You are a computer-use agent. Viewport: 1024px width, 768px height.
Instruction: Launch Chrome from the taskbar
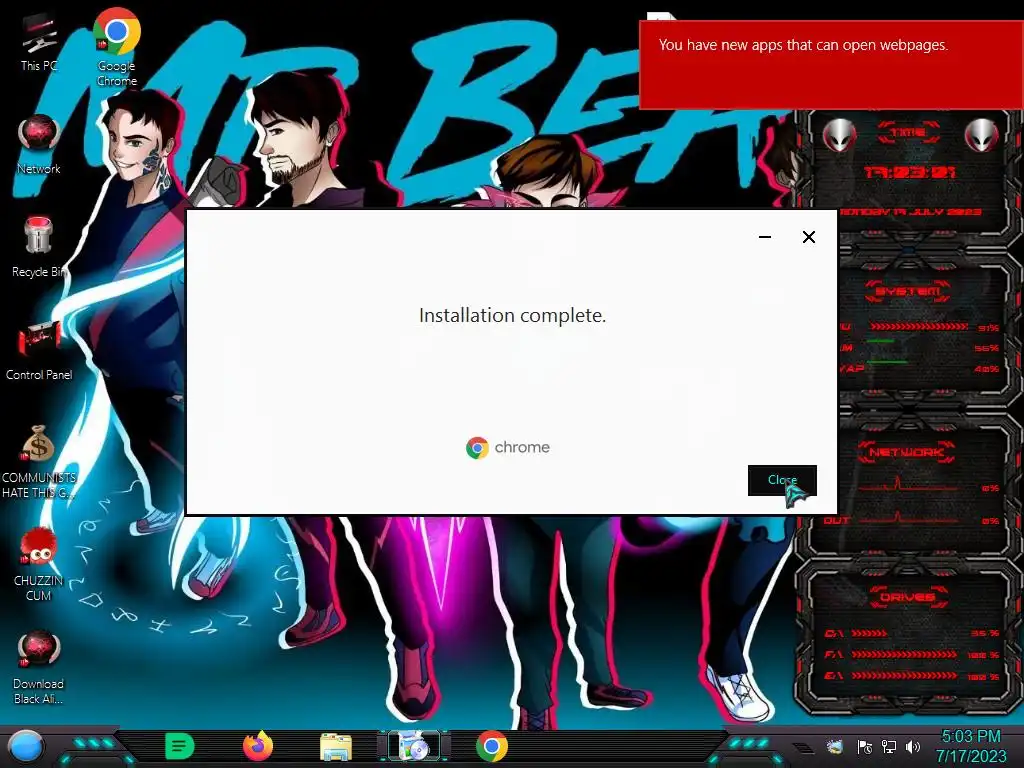[x=492, y=746]
